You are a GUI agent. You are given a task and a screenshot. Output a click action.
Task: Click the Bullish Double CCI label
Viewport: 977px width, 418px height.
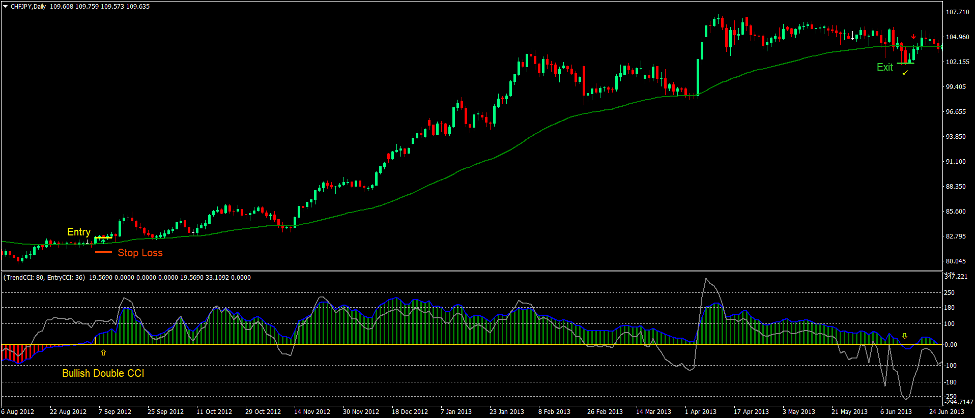tap(103, 373)
